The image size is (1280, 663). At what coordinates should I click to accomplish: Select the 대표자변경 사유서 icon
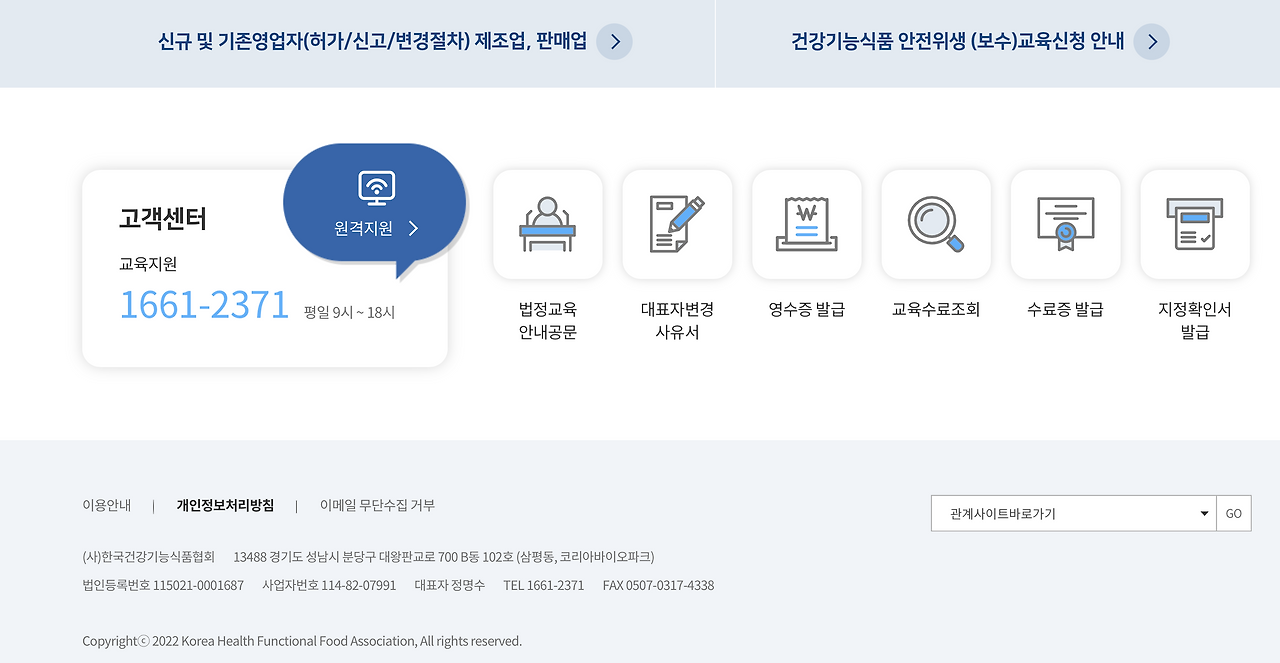coord(677,224)
